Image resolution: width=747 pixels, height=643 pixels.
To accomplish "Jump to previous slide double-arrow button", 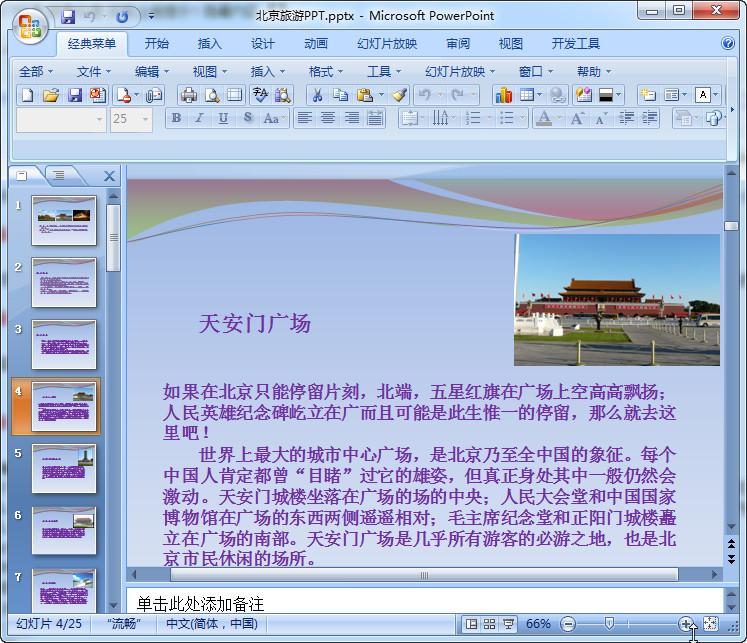I will (731, 543).
